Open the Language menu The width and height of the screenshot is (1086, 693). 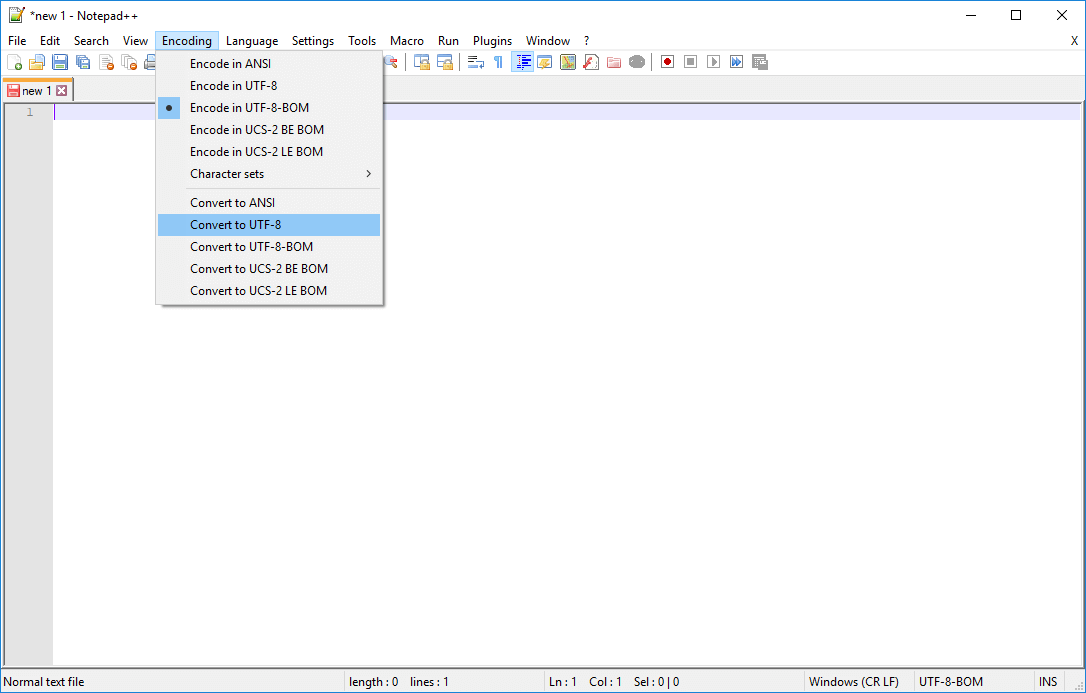point(252,40)
